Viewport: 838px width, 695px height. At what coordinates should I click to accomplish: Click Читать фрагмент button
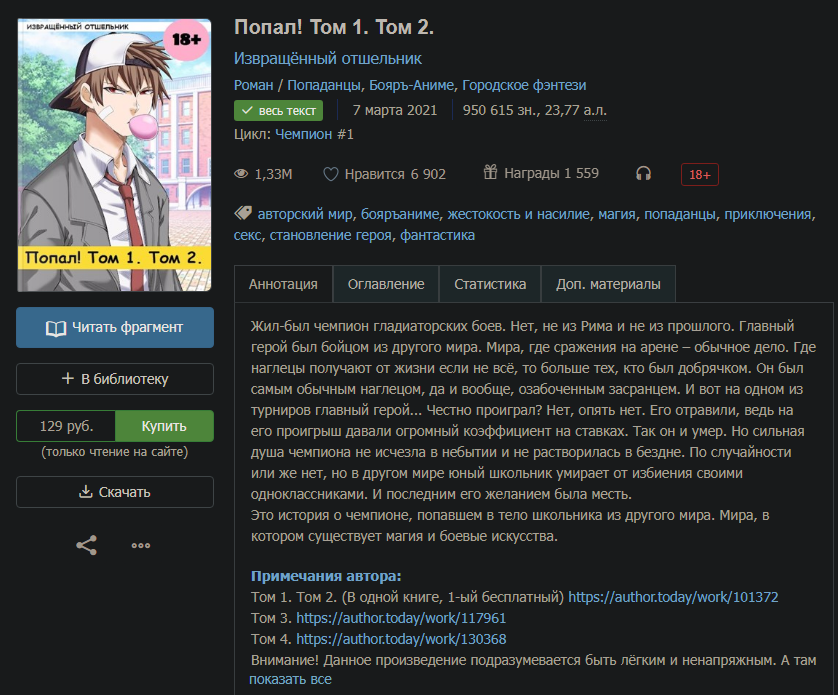pyautogui.click(x=115, y=327)
